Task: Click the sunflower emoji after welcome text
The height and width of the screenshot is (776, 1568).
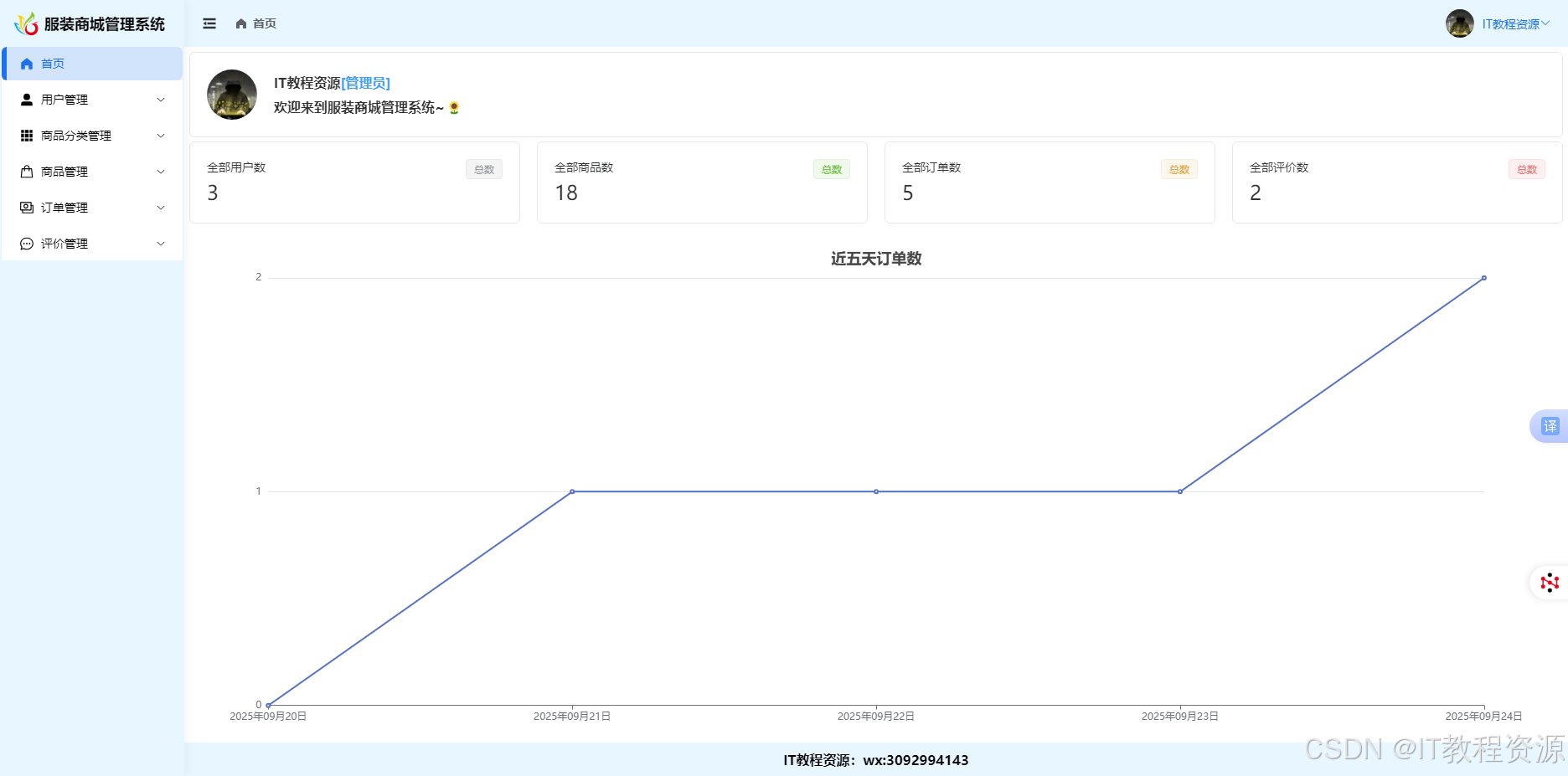Action: point(454,108)
